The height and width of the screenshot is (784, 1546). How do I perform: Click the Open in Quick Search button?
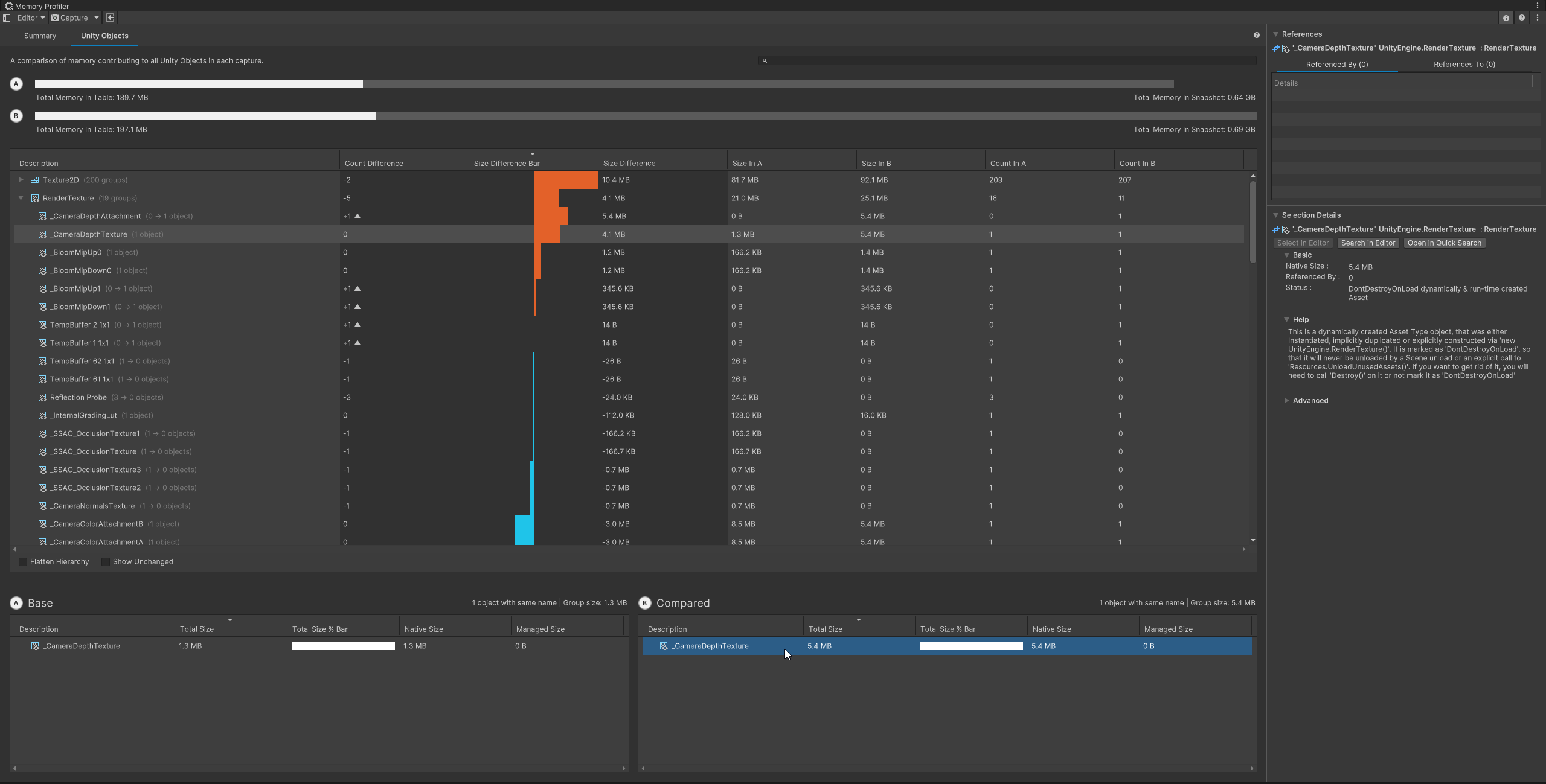(1444, 243)
